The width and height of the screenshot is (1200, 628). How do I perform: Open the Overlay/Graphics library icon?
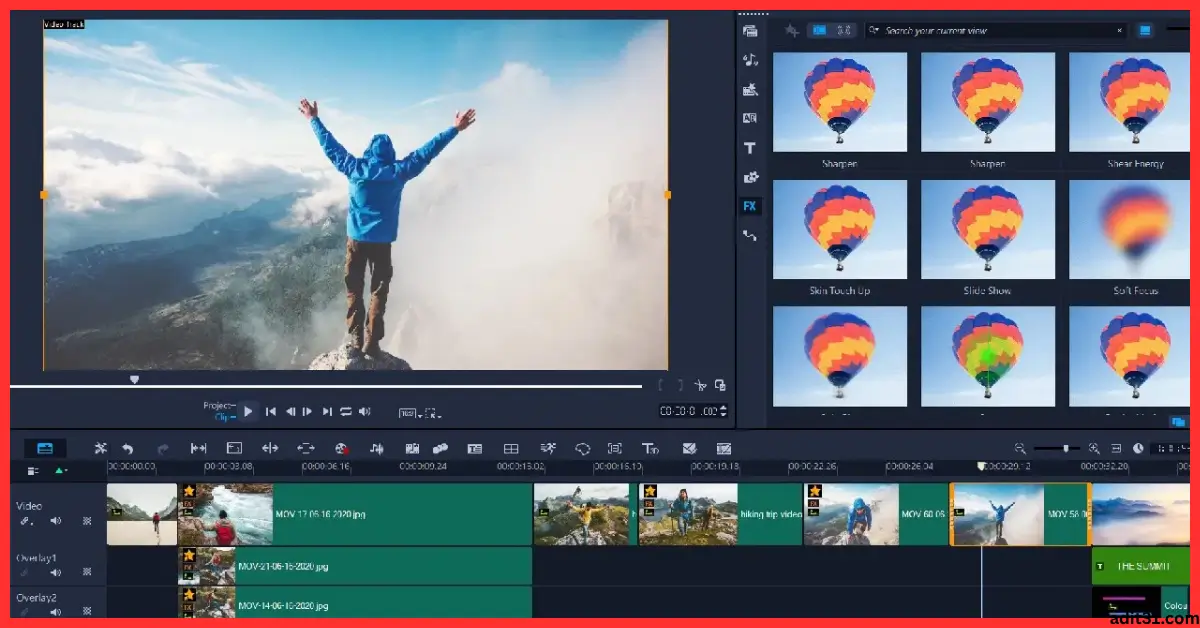750,177
